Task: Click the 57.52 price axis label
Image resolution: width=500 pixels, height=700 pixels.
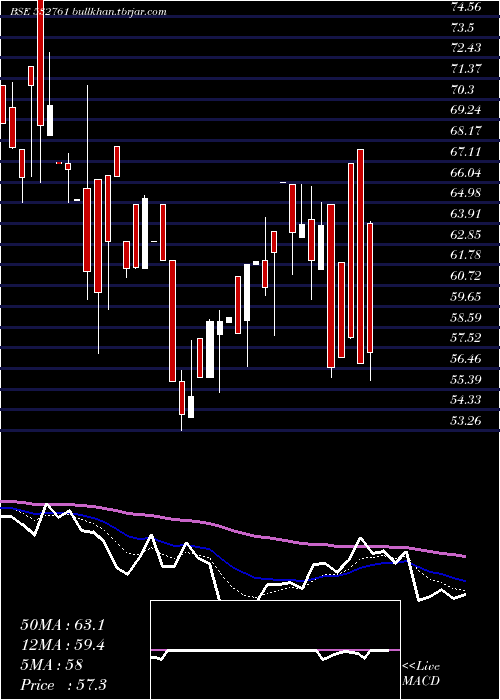Action: (466, 338)
